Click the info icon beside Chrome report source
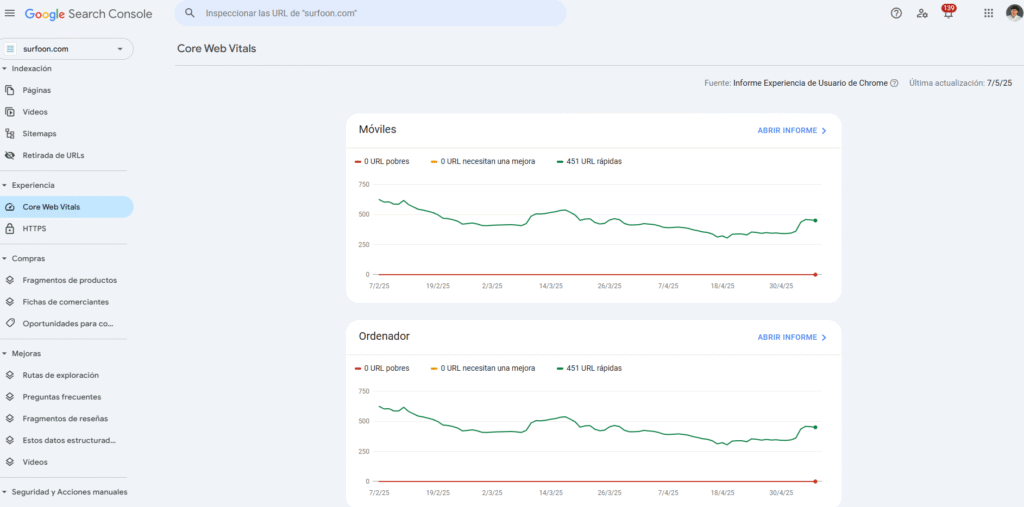1024x507 pixels. 894,83
